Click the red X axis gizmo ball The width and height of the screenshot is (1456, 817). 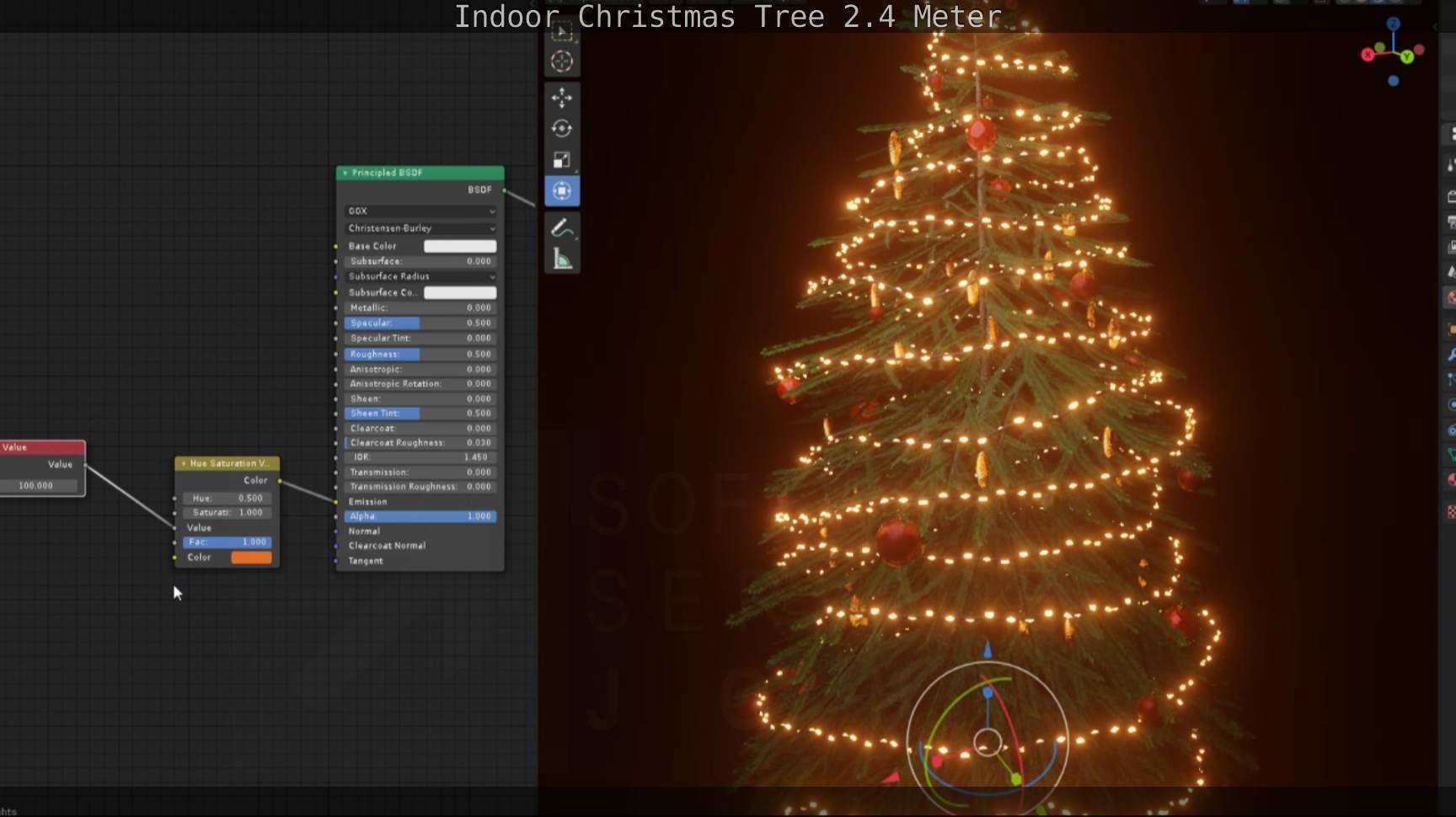coord(1368,55)
